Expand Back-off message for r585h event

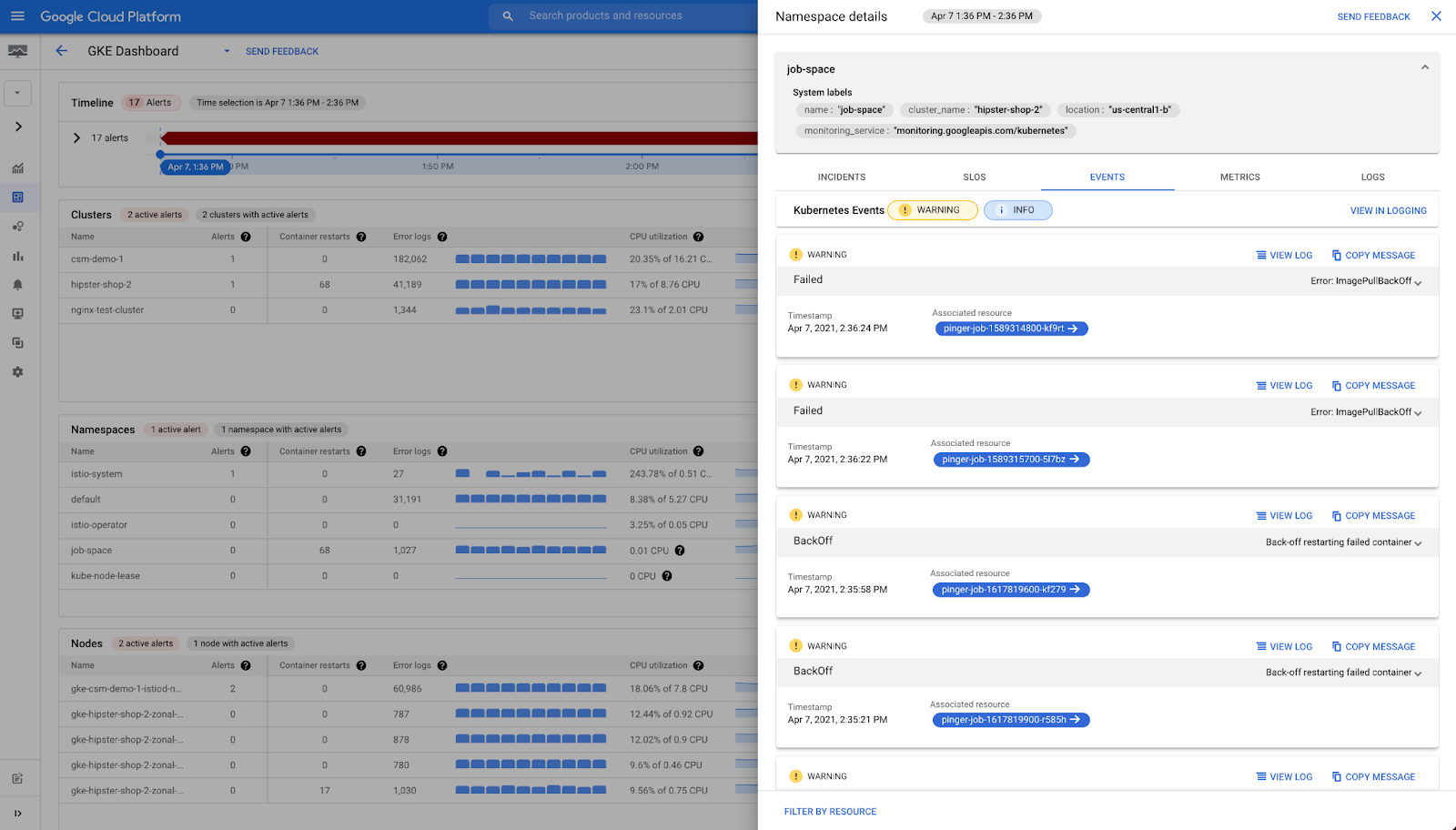1418,673
